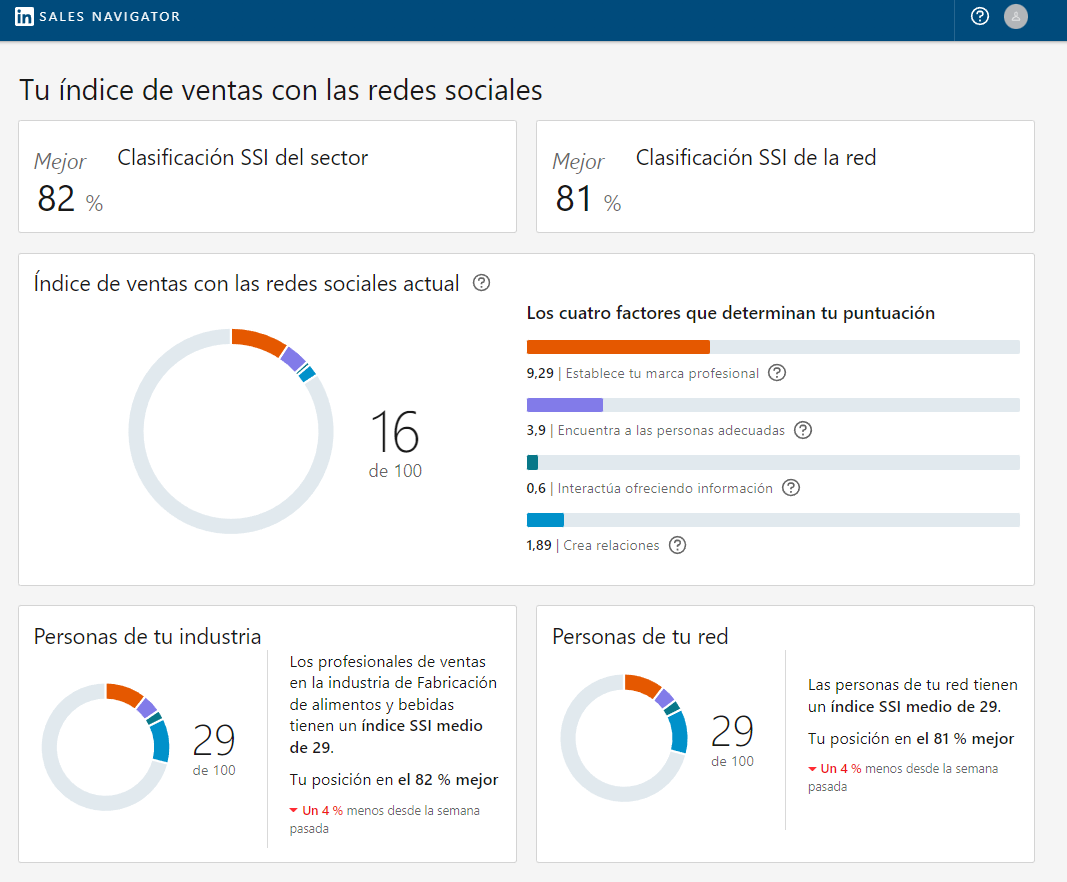Click the orange Establece tu marca progress bar
This screenshot has width=1067, height=882.
[773, 347]
